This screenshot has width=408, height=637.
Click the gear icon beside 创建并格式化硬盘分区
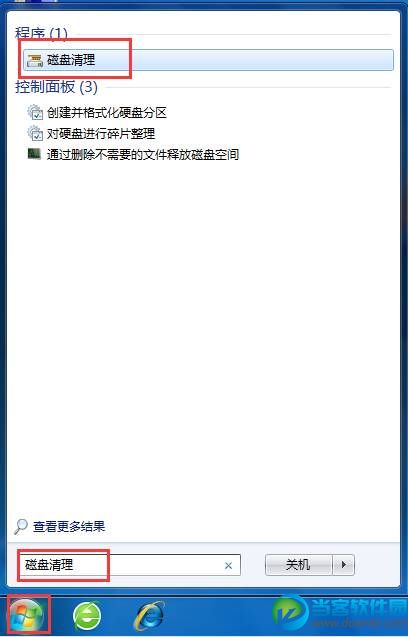(35, 112)
